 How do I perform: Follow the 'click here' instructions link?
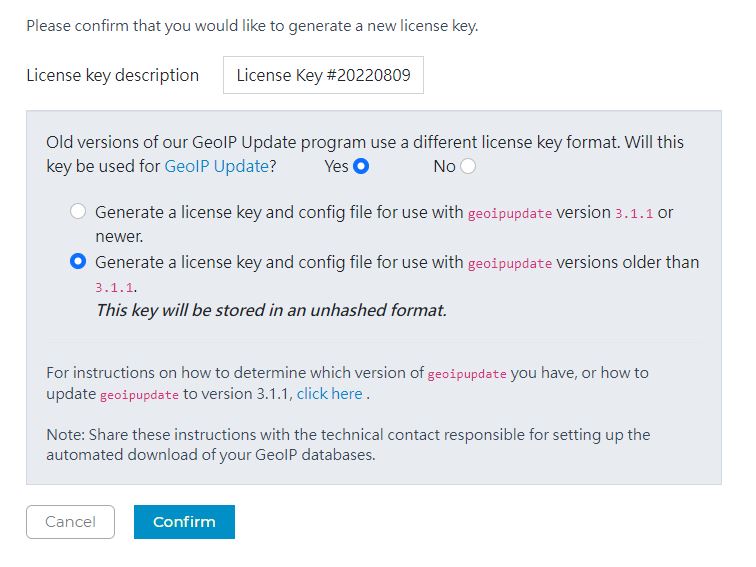click(329, 394)
